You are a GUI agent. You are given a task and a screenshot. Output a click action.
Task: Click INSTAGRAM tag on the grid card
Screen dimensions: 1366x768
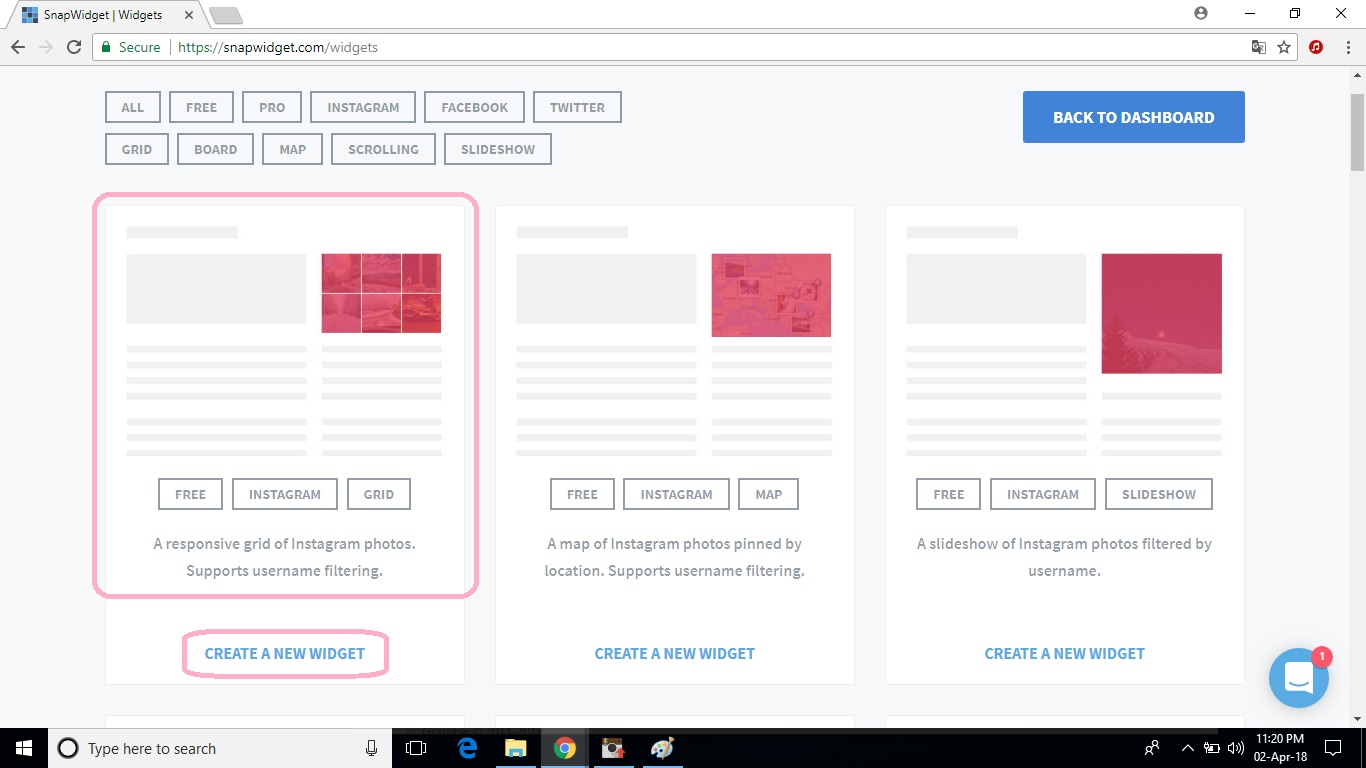point(285,494)
